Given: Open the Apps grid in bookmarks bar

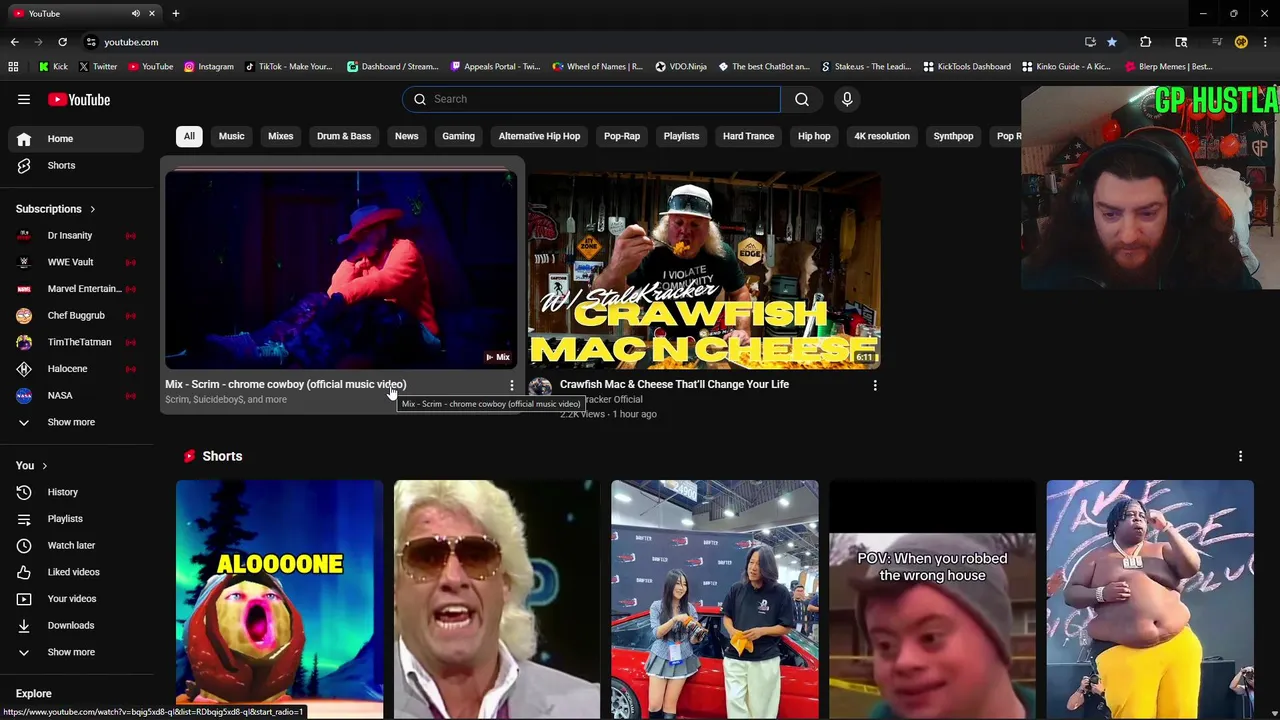Looking at the screenshot, I should click(x=13, y=67).
